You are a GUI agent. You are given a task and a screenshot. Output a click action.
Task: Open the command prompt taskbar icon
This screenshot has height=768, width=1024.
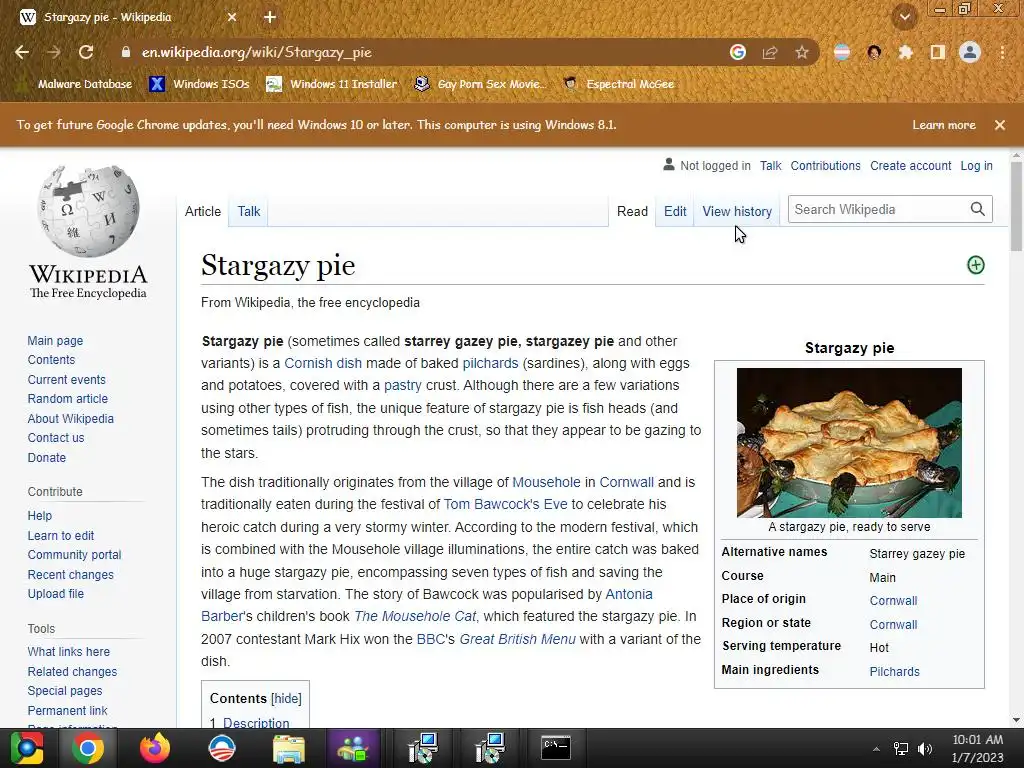pyautogui.click(x=556, y=748)
